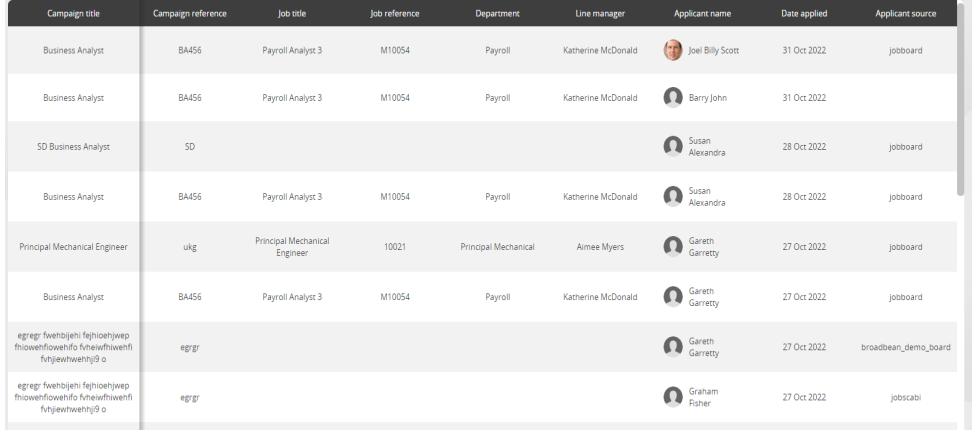Click applicant source jobscabi

tap(906, 397)
